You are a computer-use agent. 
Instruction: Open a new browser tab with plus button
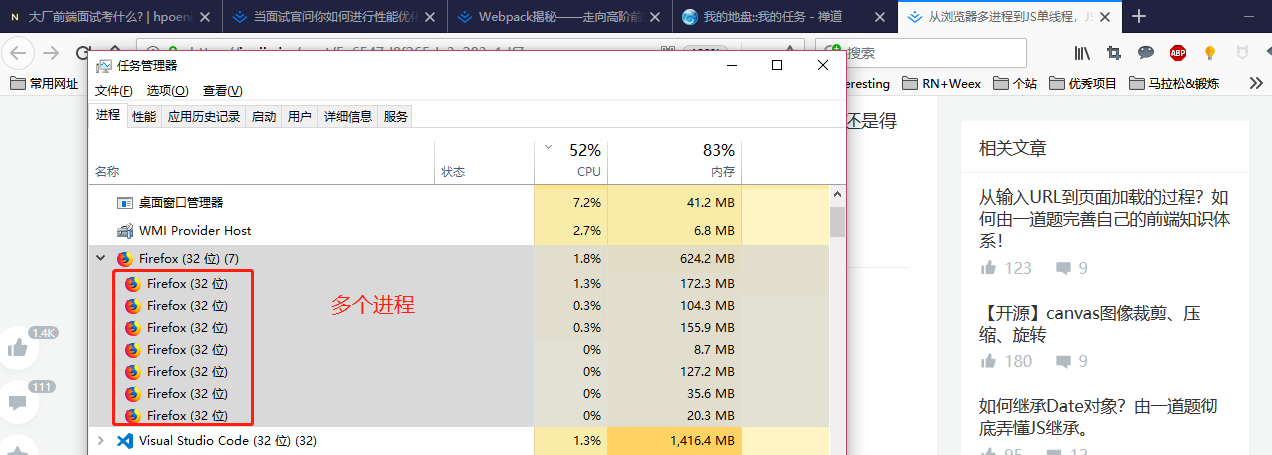(x=1139, y=16)
